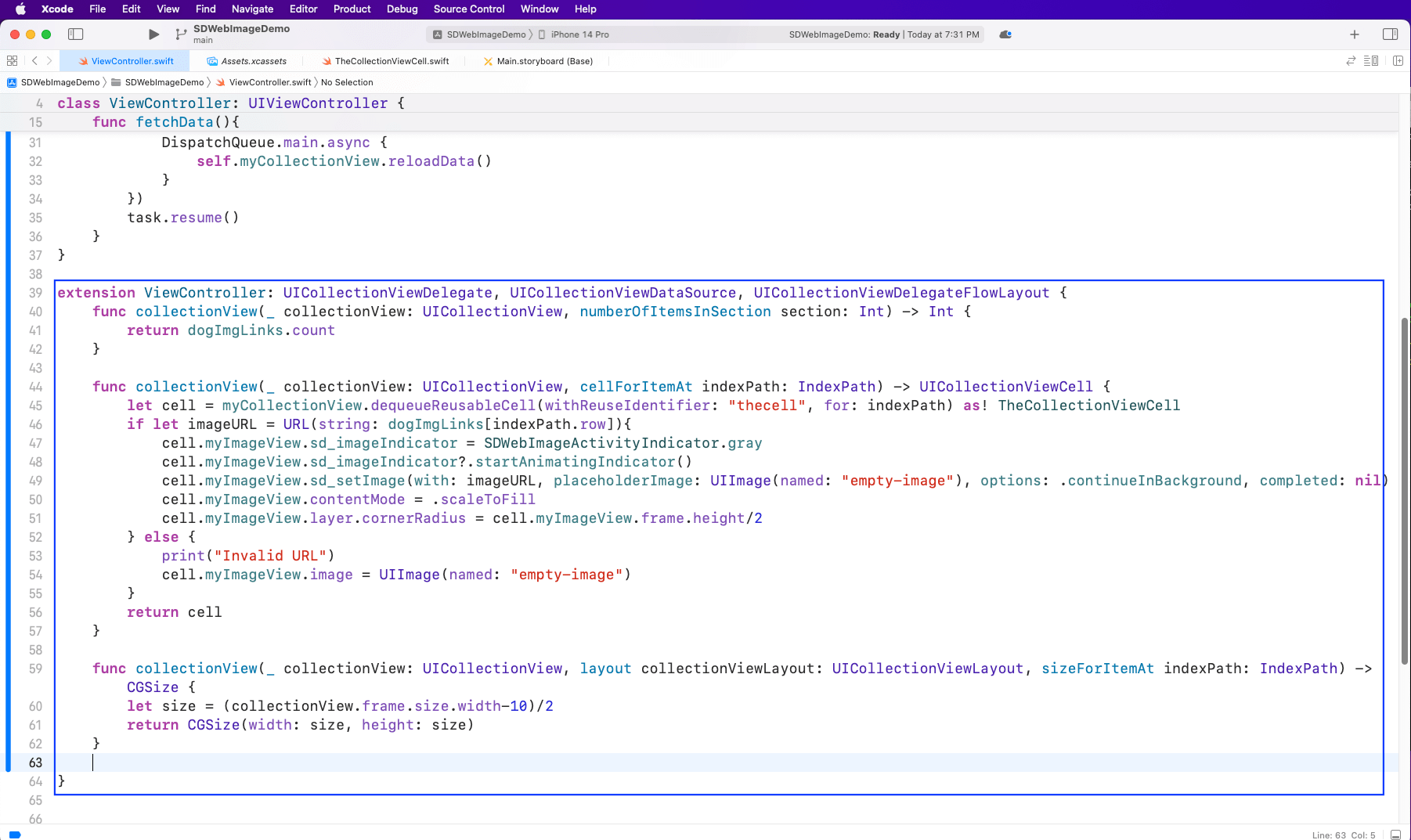Click the plus Library button

click(1354, 34)
